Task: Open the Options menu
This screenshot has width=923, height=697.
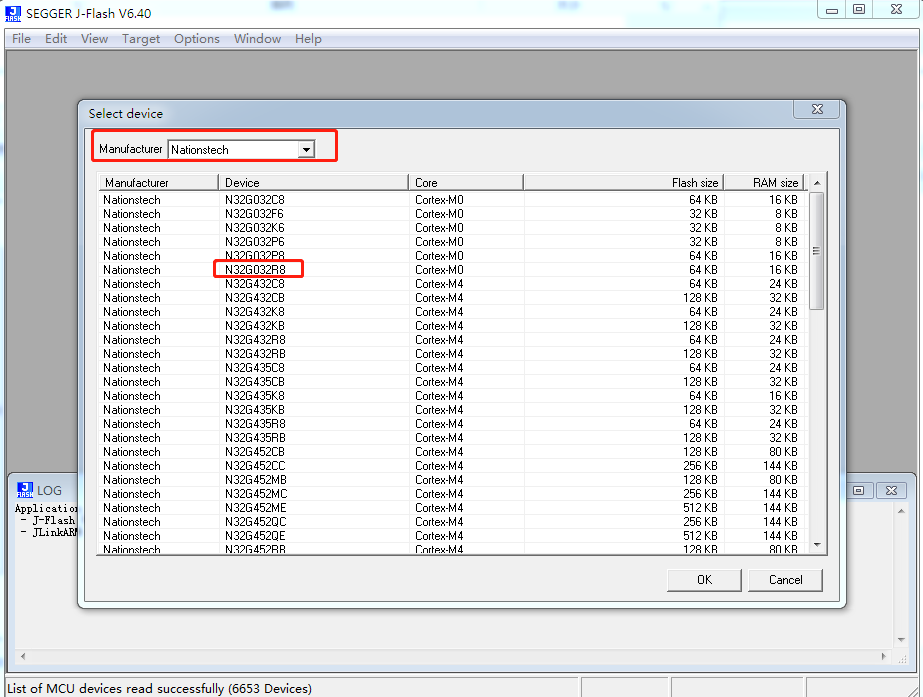Action: click(x=197, y=39)
